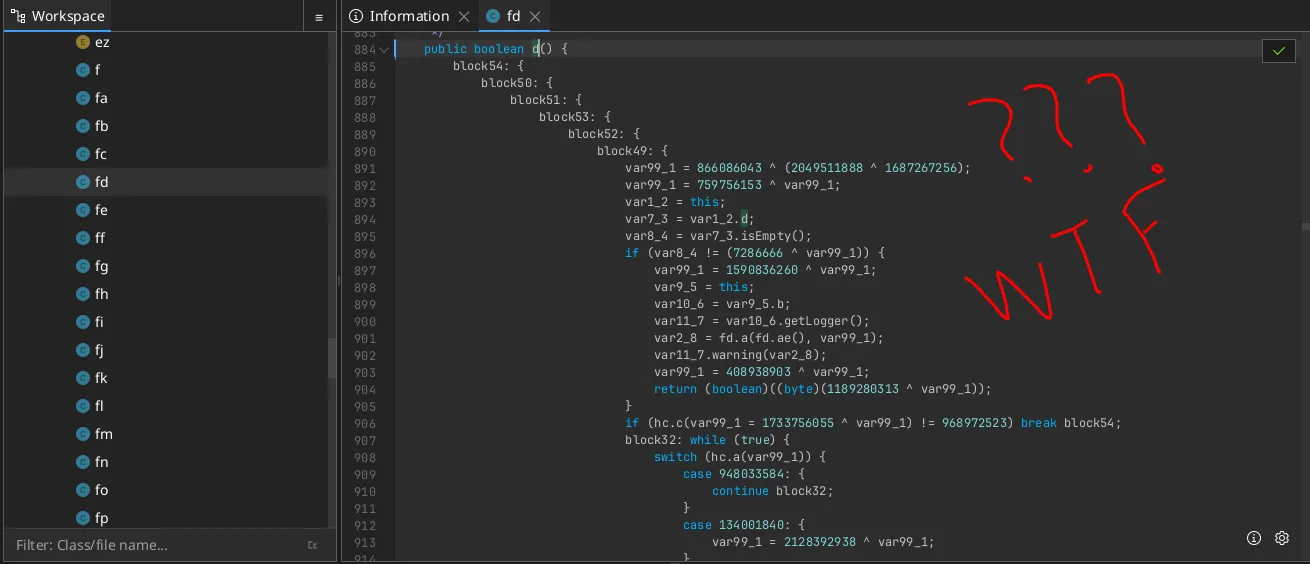Click line number 906 in gutter
This screenshot has width=1310, height=564.
coord(365,423)
